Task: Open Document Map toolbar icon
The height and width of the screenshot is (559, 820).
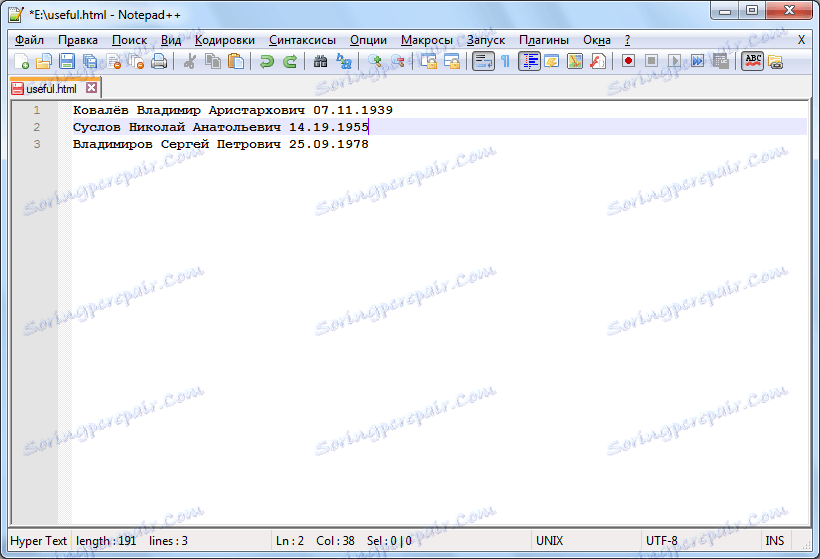Action: 574,62
